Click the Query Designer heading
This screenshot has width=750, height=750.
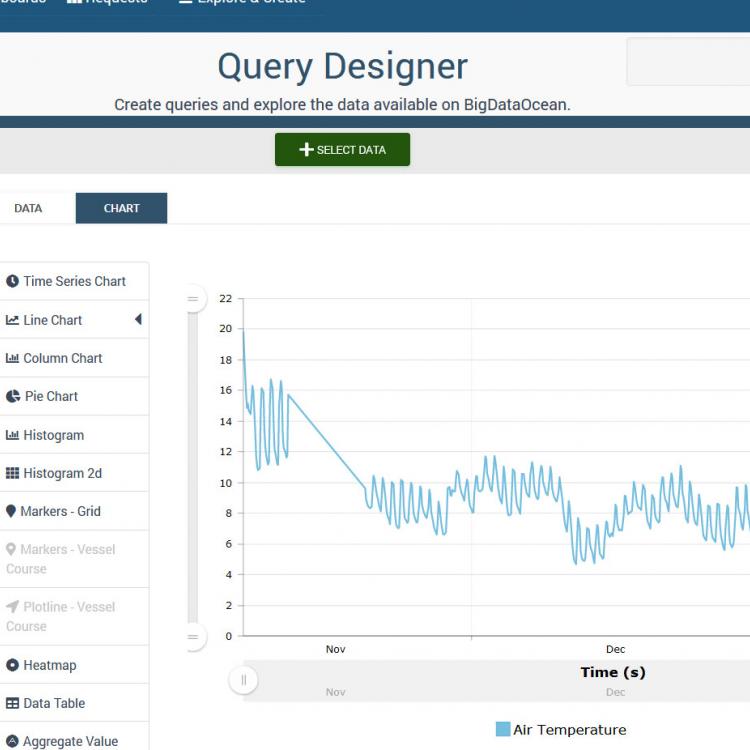pos(342,66)
